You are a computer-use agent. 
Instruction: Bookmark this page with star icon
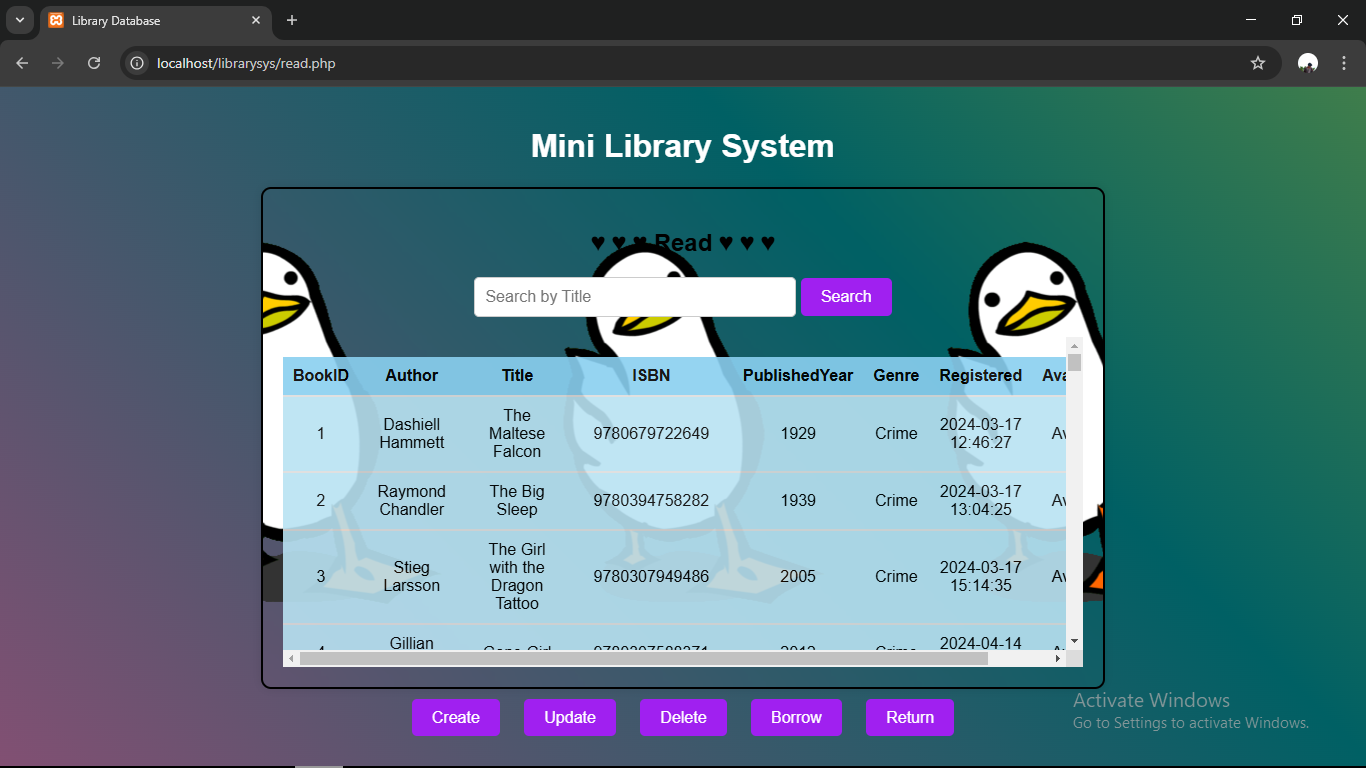point(1258,63)
